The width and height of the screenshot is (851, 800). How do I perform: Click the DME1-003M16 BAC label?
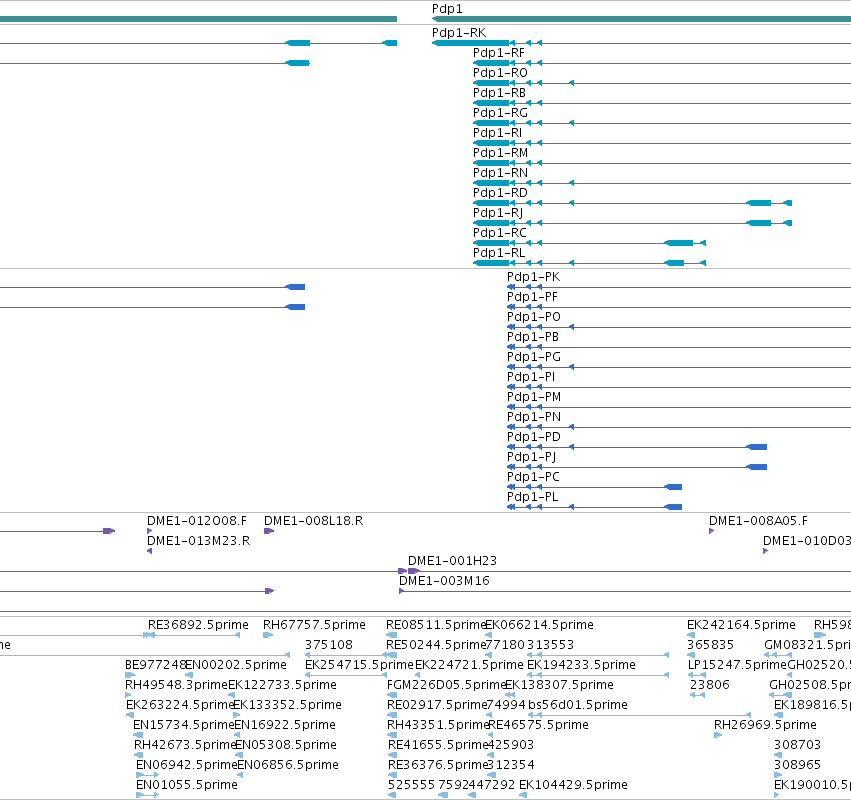[x=444, y=581]
